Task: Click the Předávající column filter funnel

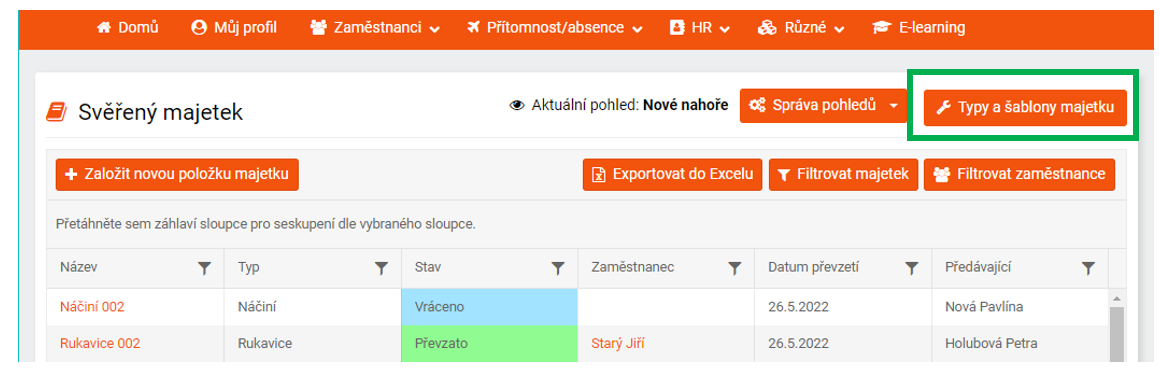Action: coord(1088,269)
